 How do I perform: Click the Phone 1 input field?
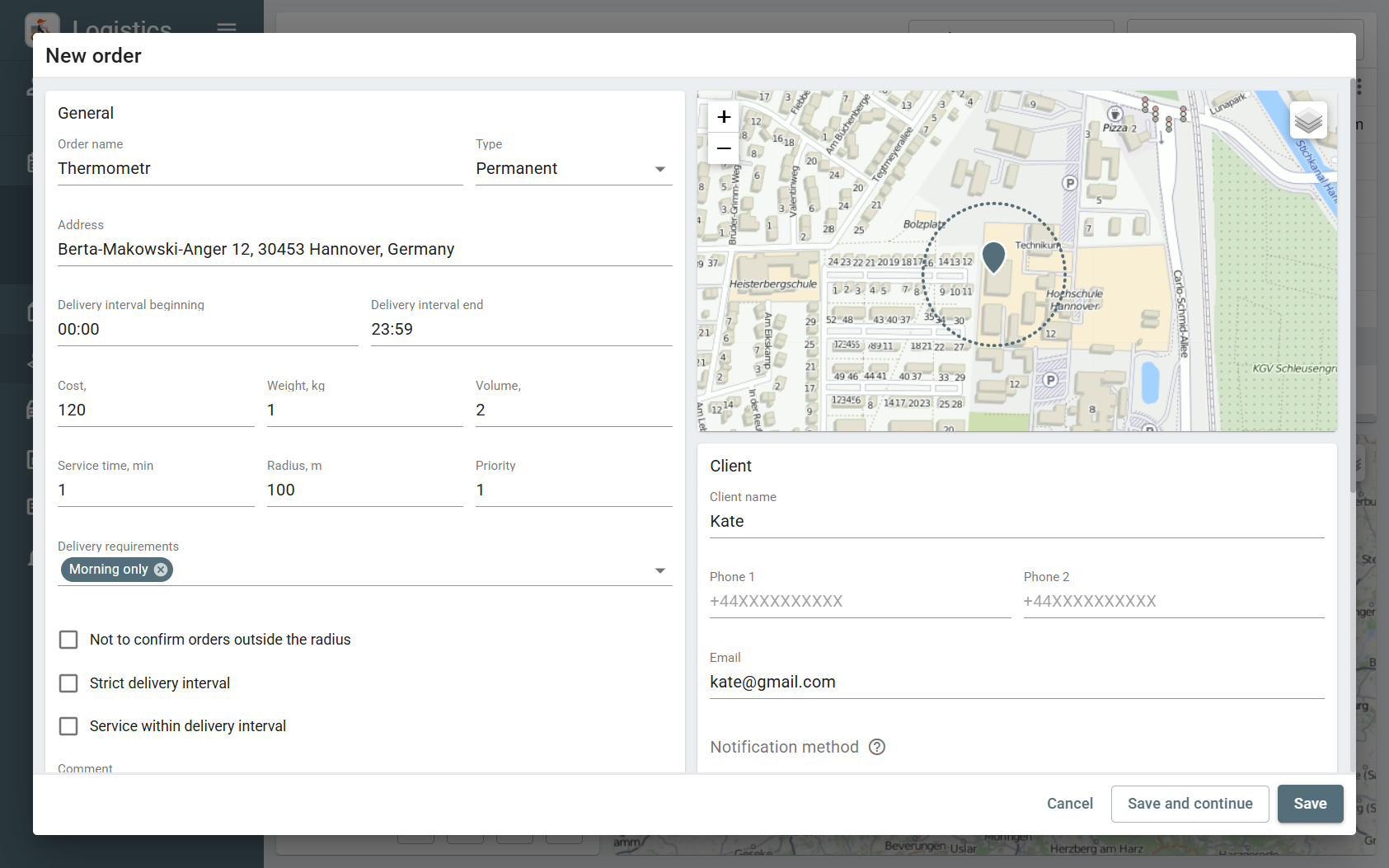pyautogui.click(x=860, y=601)
